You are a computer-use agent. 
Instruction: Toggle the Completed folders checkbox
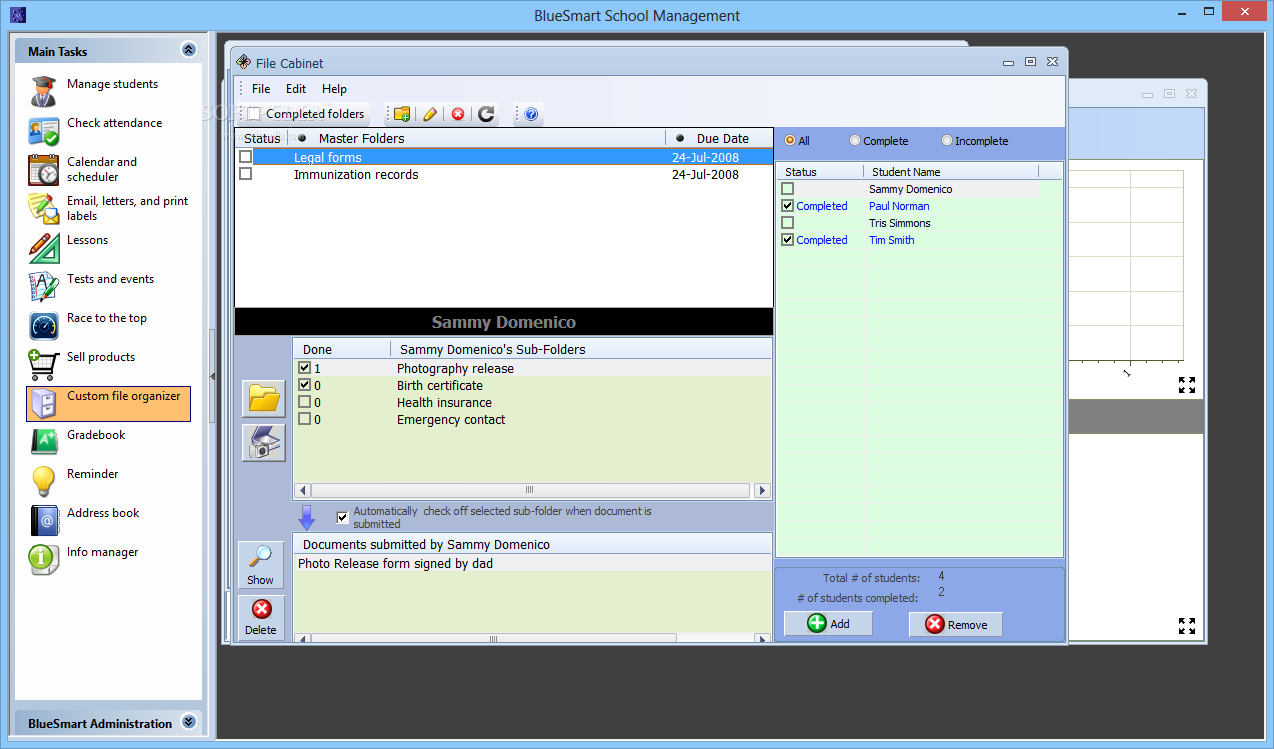tap(254, 114)
